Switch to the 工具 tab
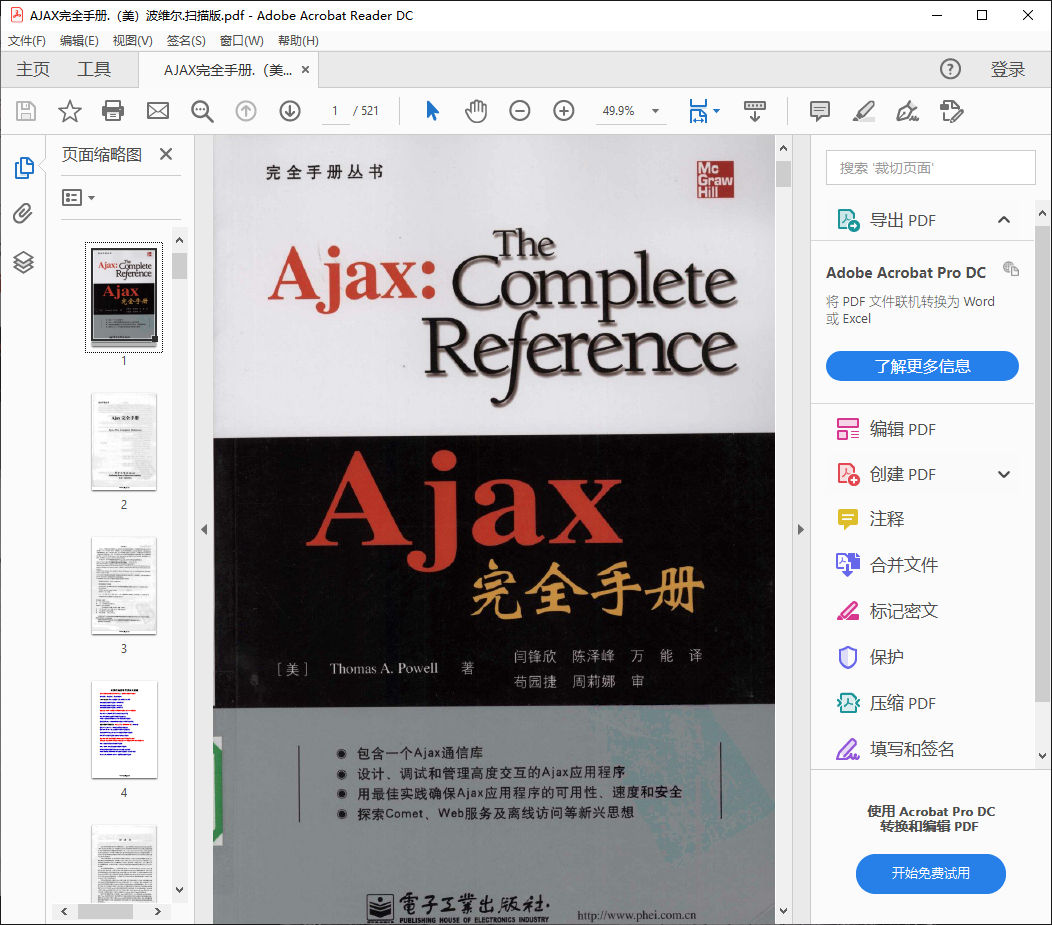This screenshot has width=1052, height=925. [94, 69]
